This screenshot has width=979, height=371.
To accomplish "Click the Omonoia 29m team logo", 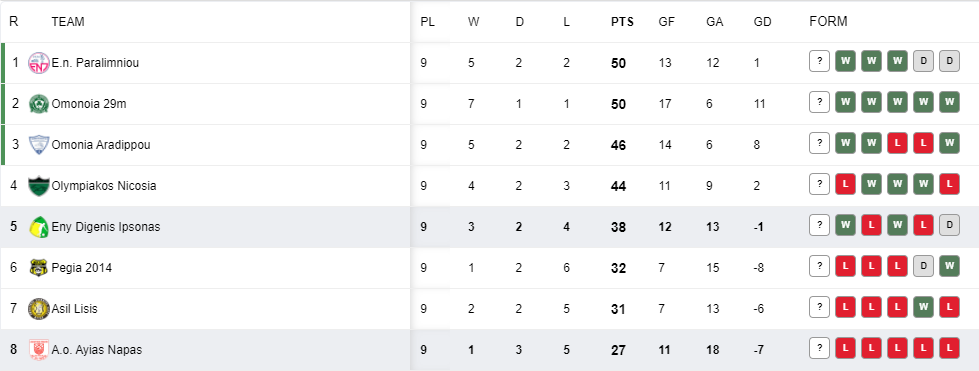I will pyautogui.click(x=39, y=104).
